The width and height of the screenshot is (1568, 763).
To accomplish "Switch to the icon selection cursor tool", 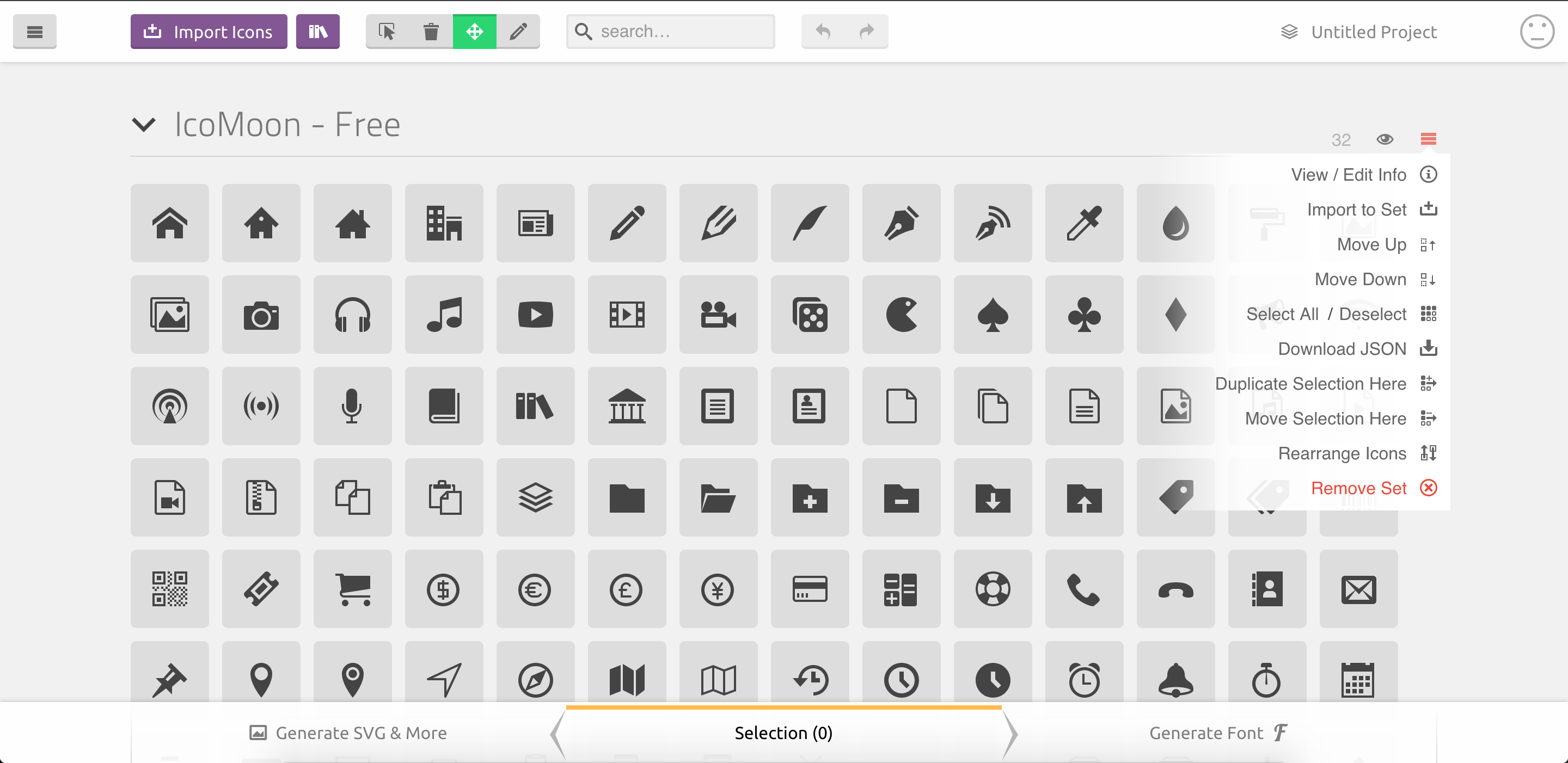I will pyautogui.click(x=388, y=31).
